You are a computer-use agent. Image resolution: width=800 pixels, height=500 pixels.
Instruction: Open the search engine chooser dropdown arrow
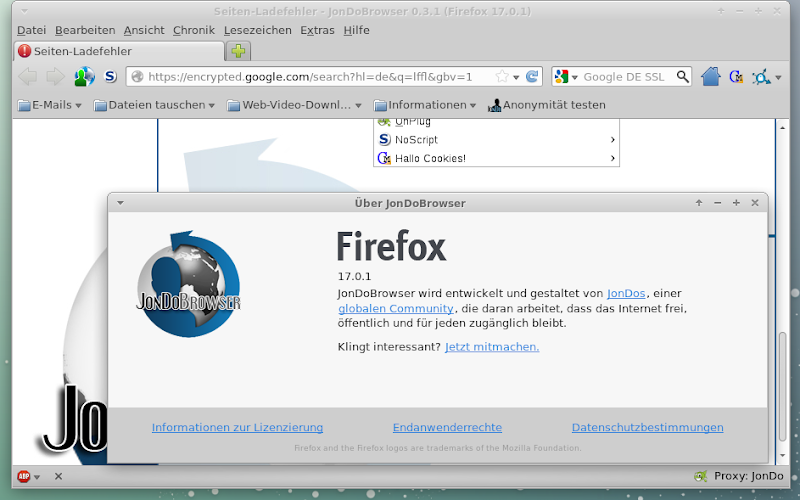point(574,78)
